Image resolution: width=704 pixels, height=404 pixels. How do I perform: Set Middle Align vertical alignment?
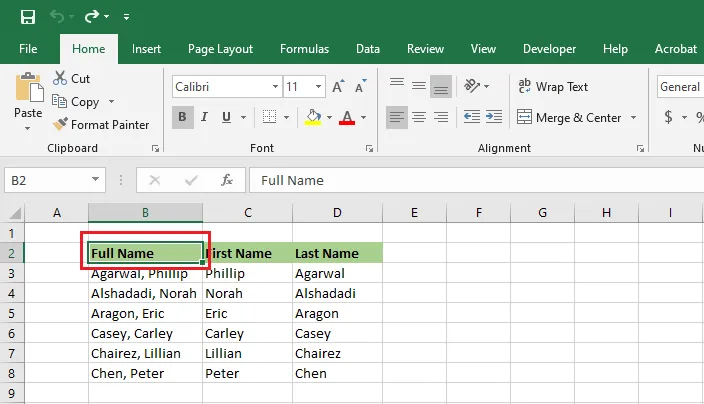(x=419, y=86)
